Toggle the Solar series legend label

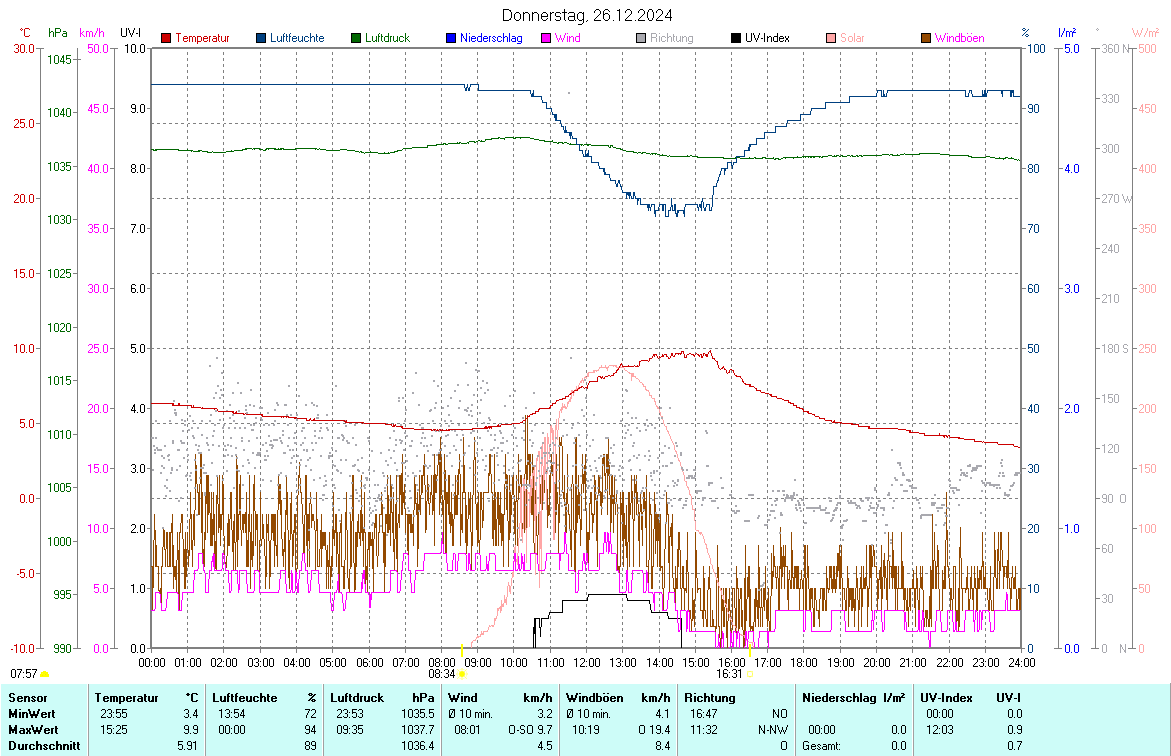click(x=853, y=38)
